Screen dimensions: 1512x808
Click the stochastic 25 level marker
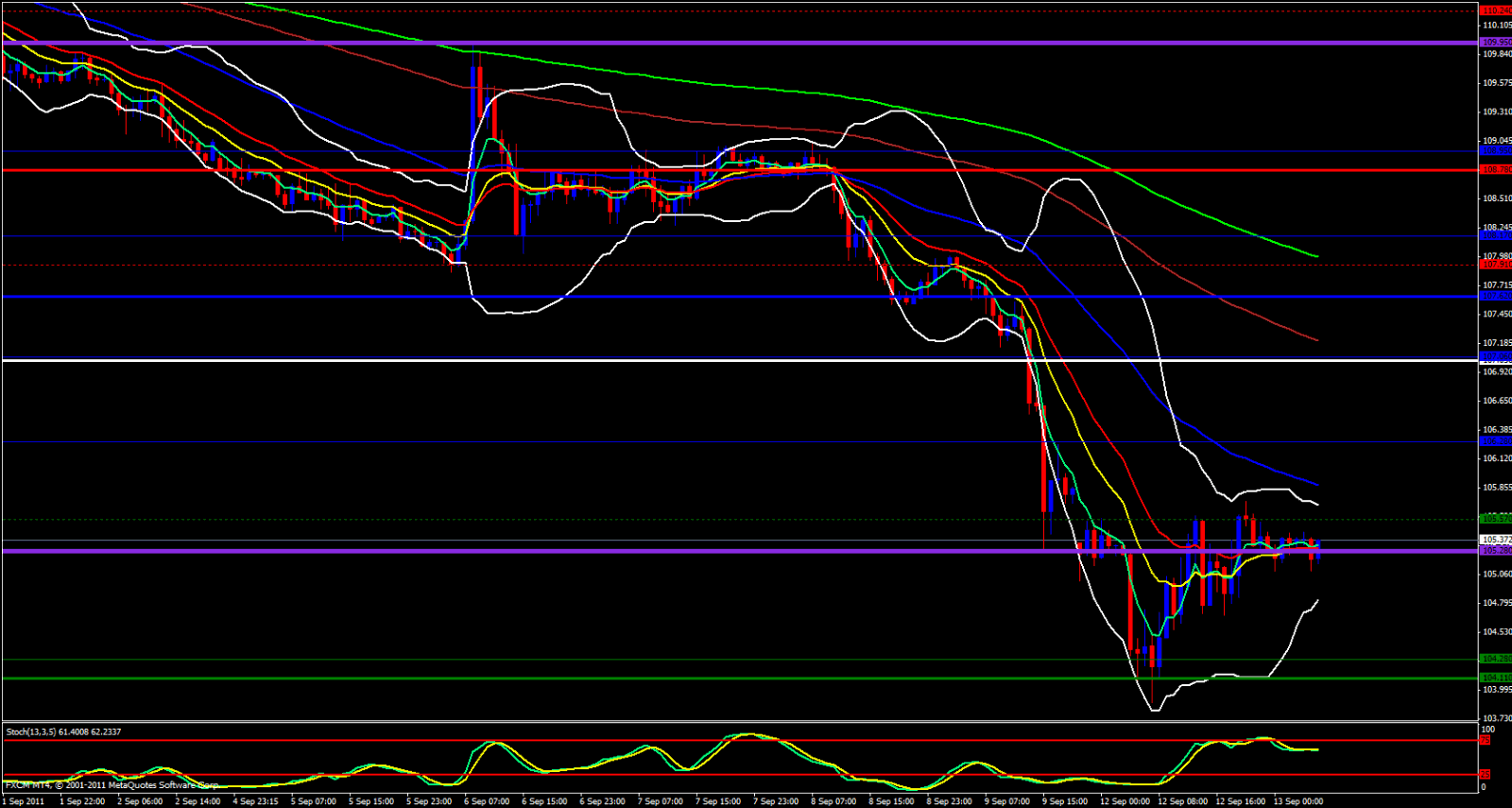pos(1486,775)
